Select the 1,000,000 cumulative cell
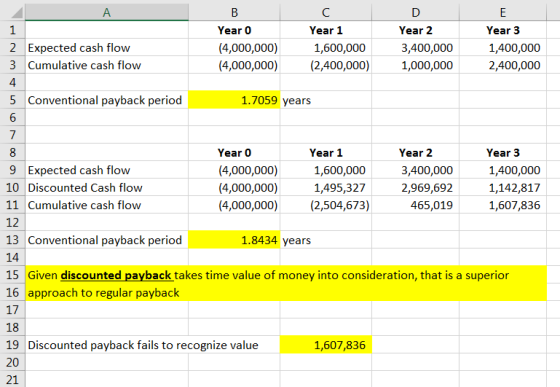The width and height of the screenshot is (560, 387). tap(415, 65)
